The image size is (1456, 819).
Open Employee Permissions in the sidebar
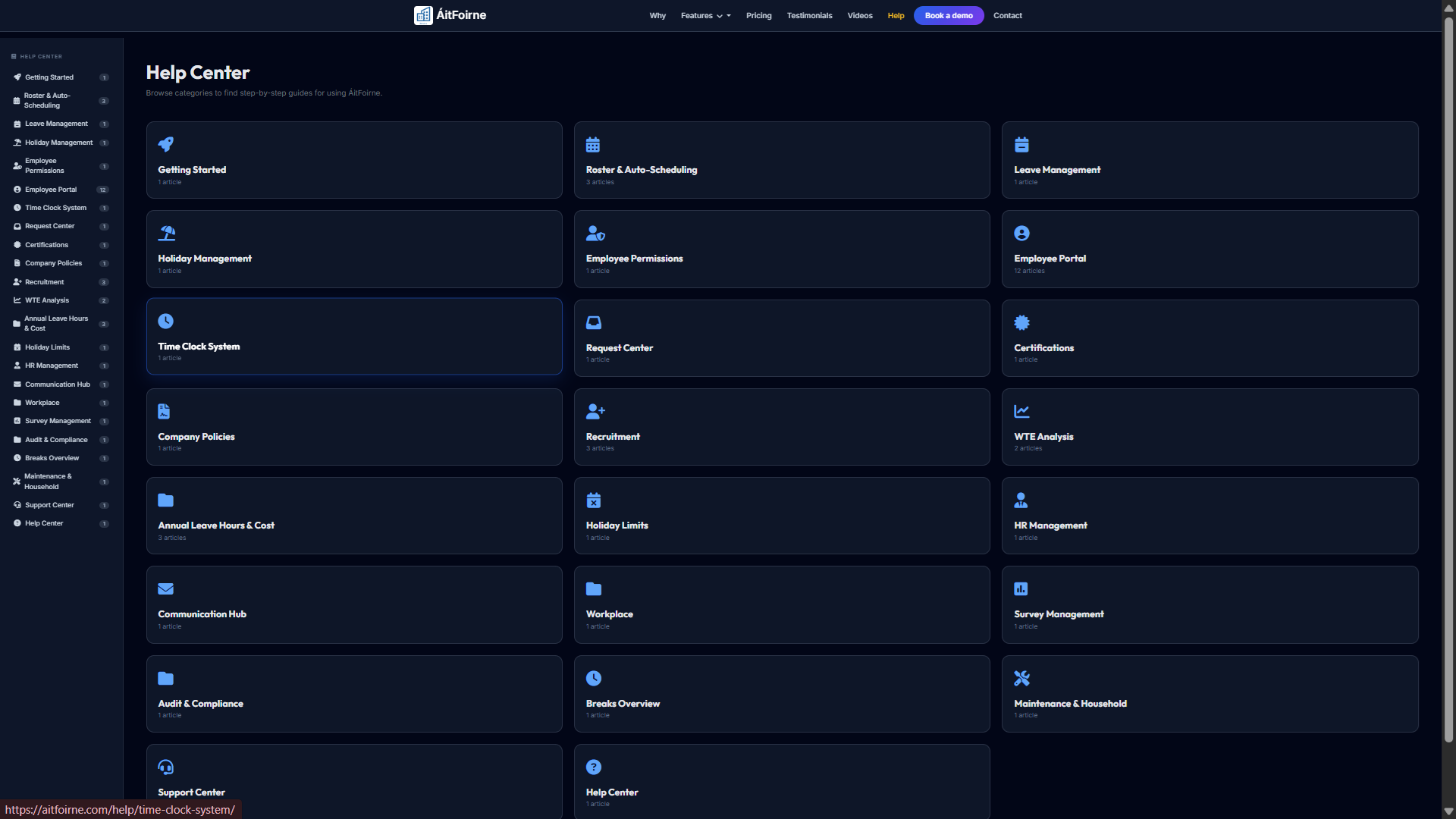tap(61, 166)
